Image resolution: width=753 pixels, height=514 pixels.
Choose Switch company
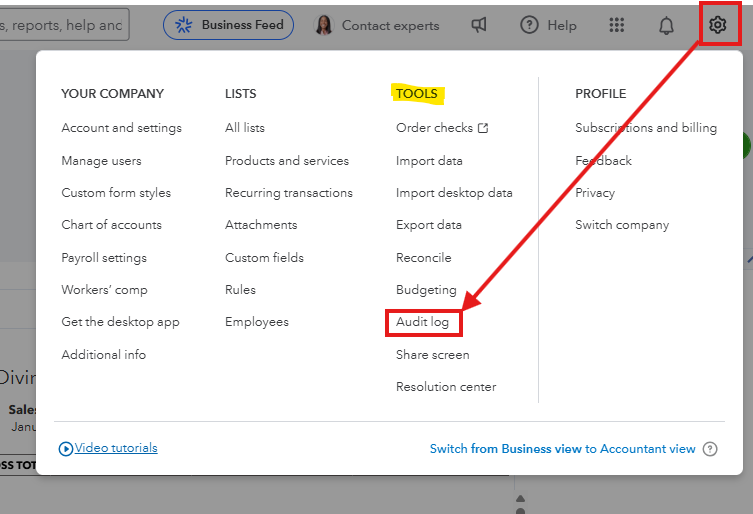tap(622, 225)
